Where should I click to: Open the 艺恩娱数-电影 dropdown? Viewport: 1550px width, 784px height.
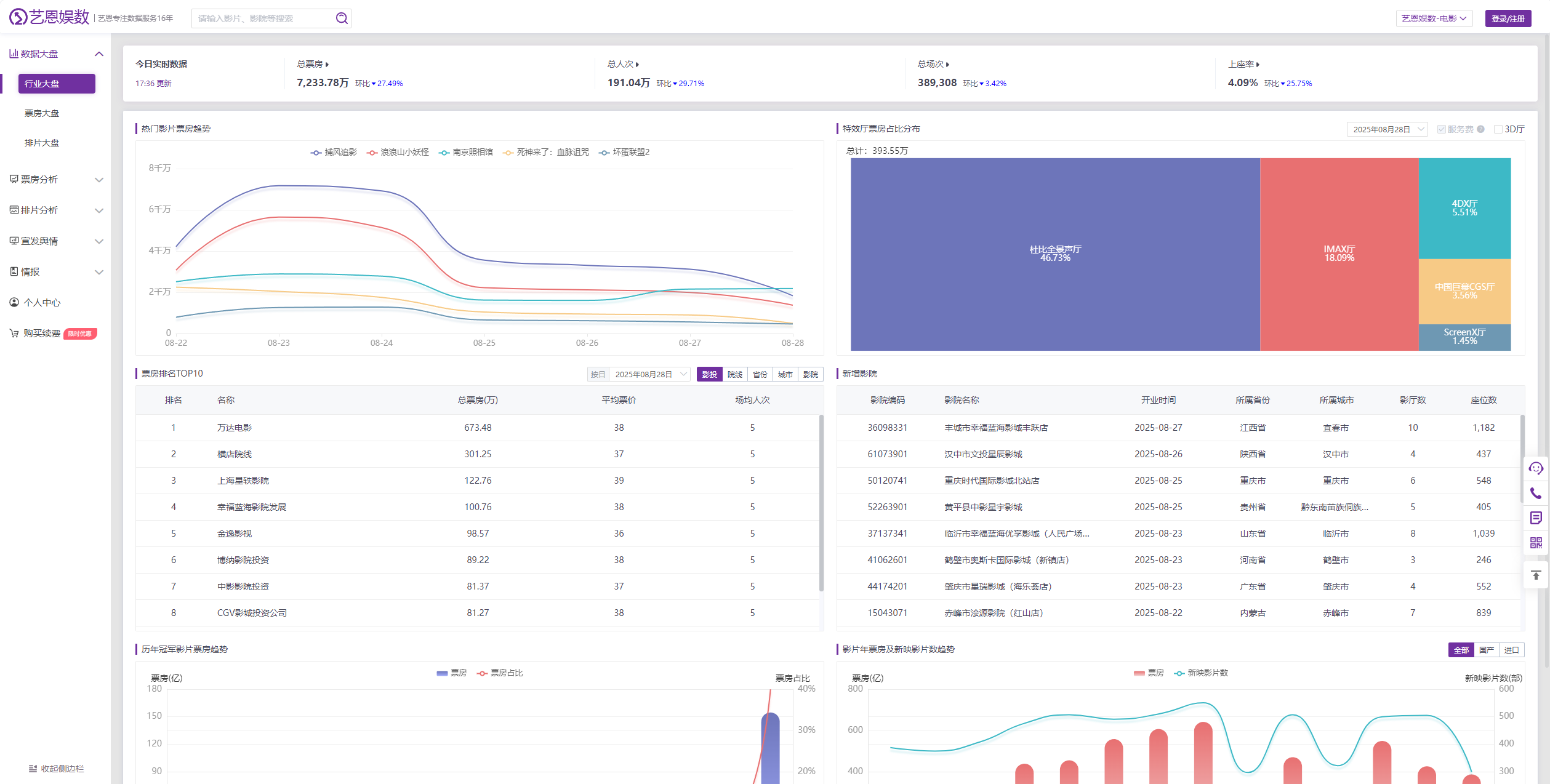(x=1434, y=18)
